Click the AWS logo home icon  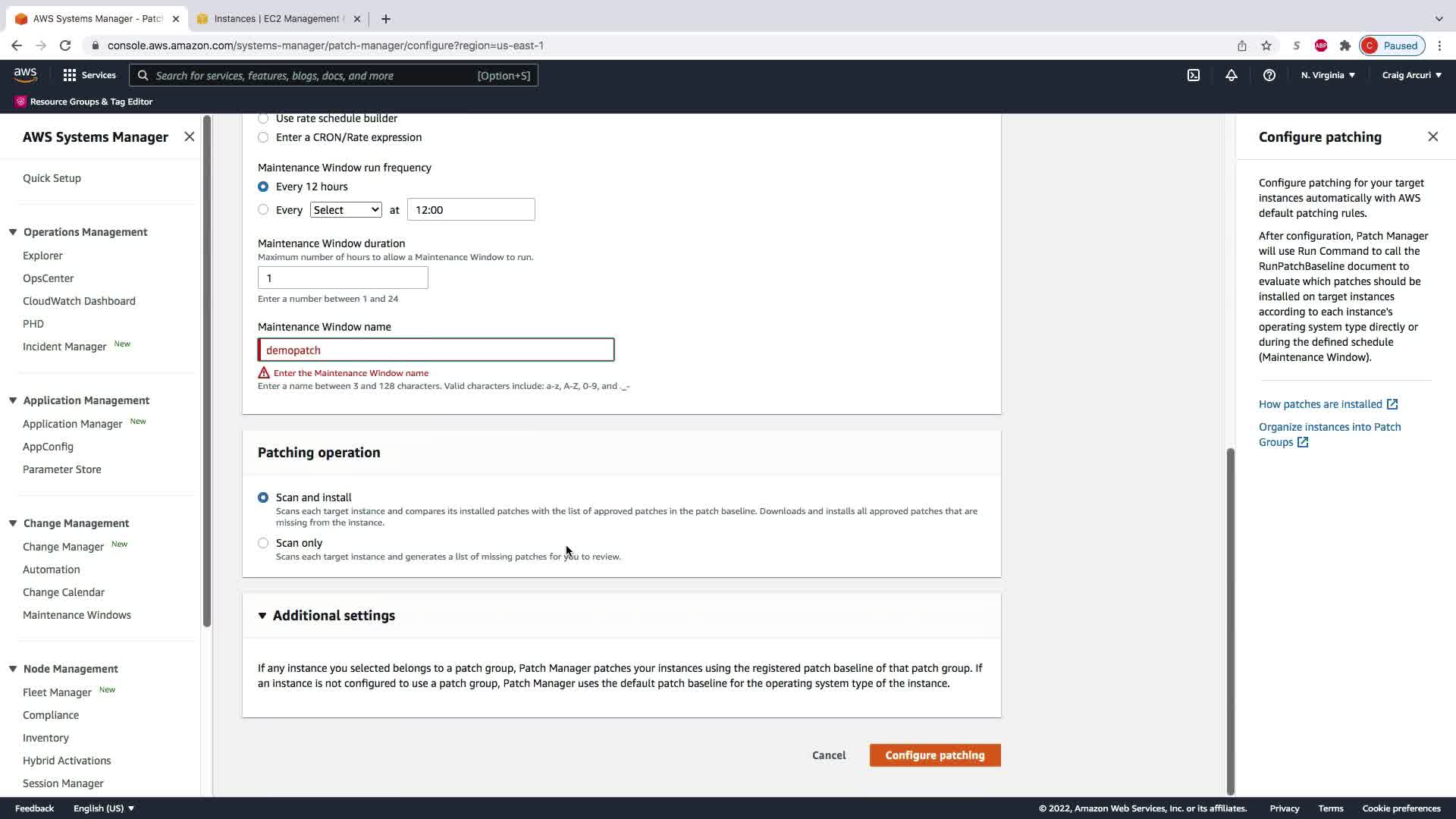[x=25, y=74]
